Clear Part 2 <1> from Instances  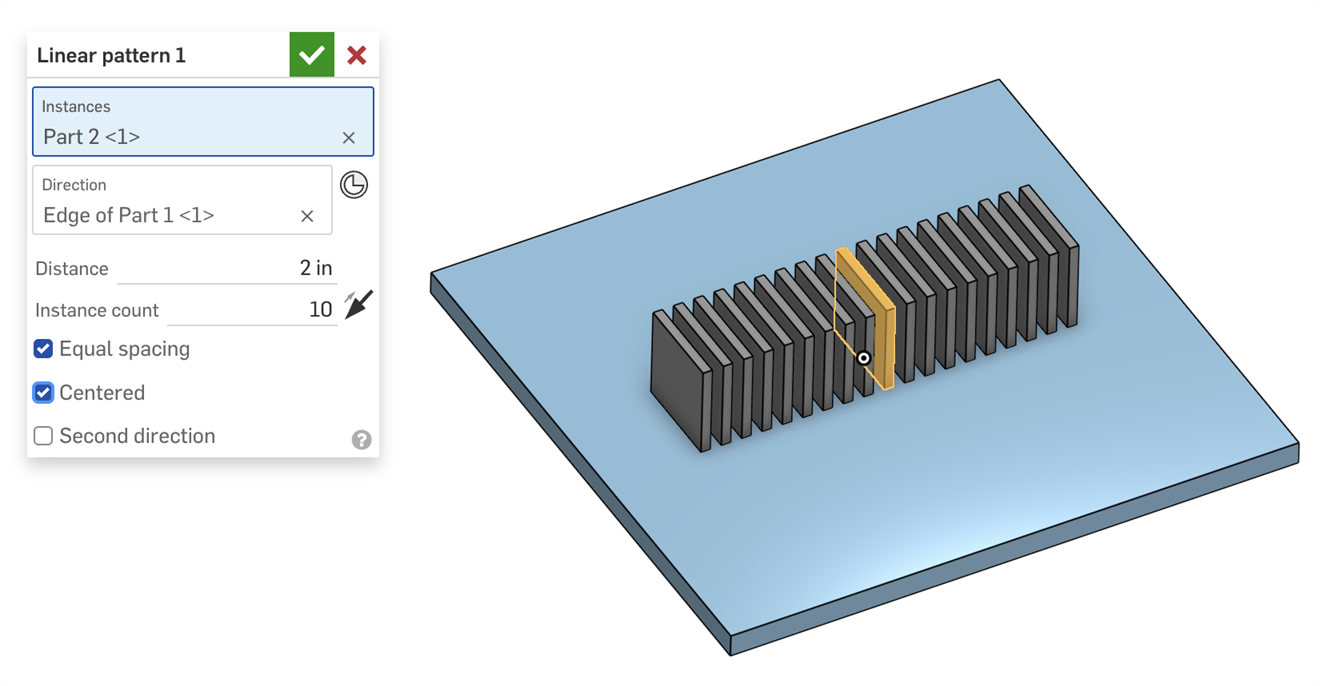pos(349,138)
